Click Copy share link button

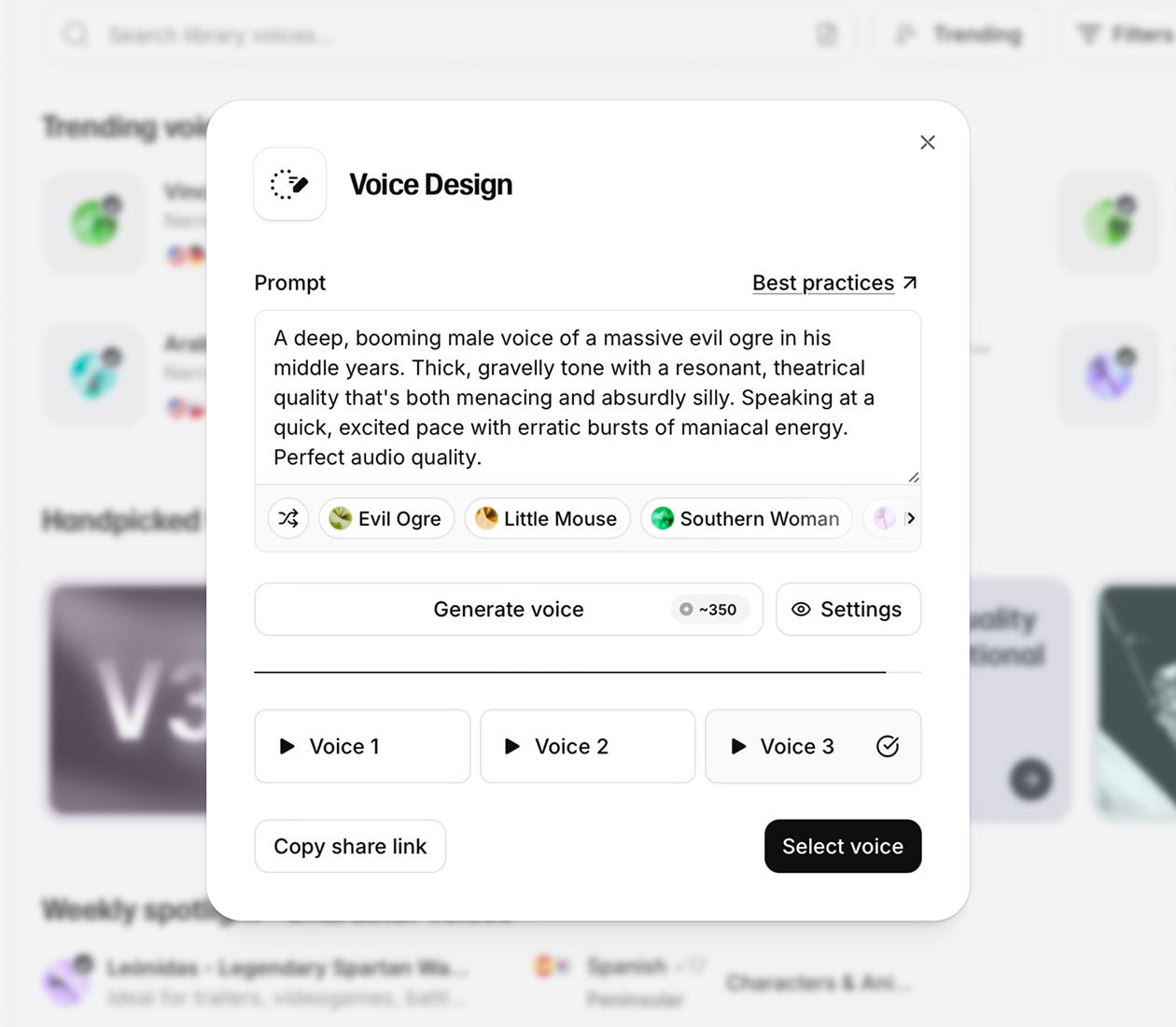(x=350, y=847)
